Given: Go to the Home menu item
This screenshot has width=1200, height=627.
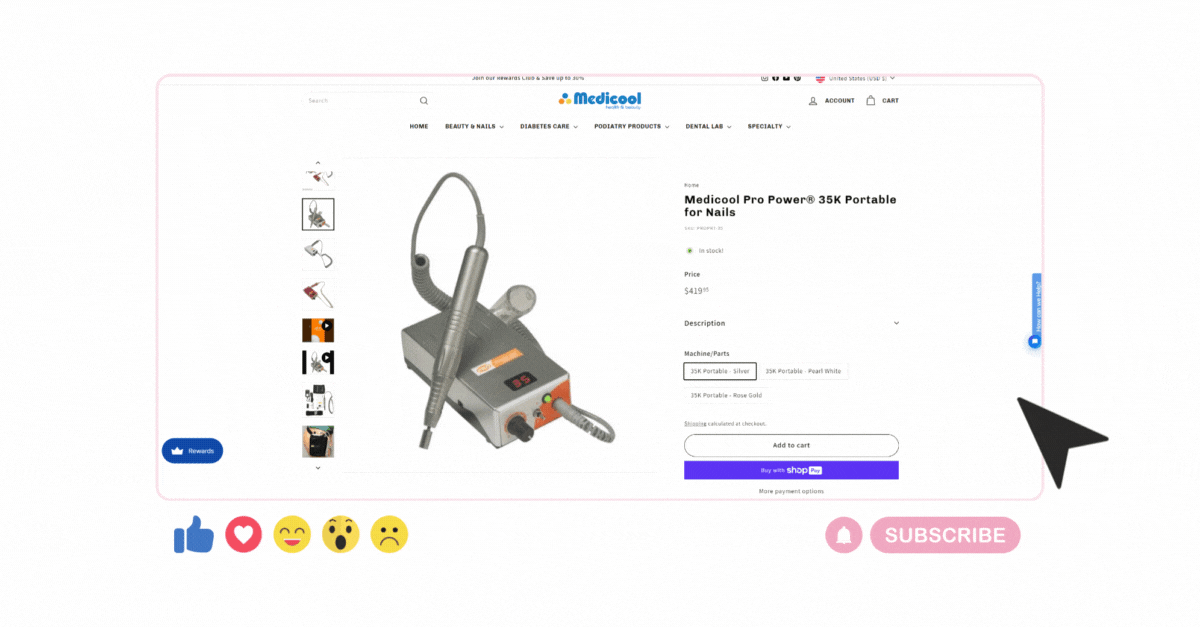Looking at the screenshot, I should (419, 127).
